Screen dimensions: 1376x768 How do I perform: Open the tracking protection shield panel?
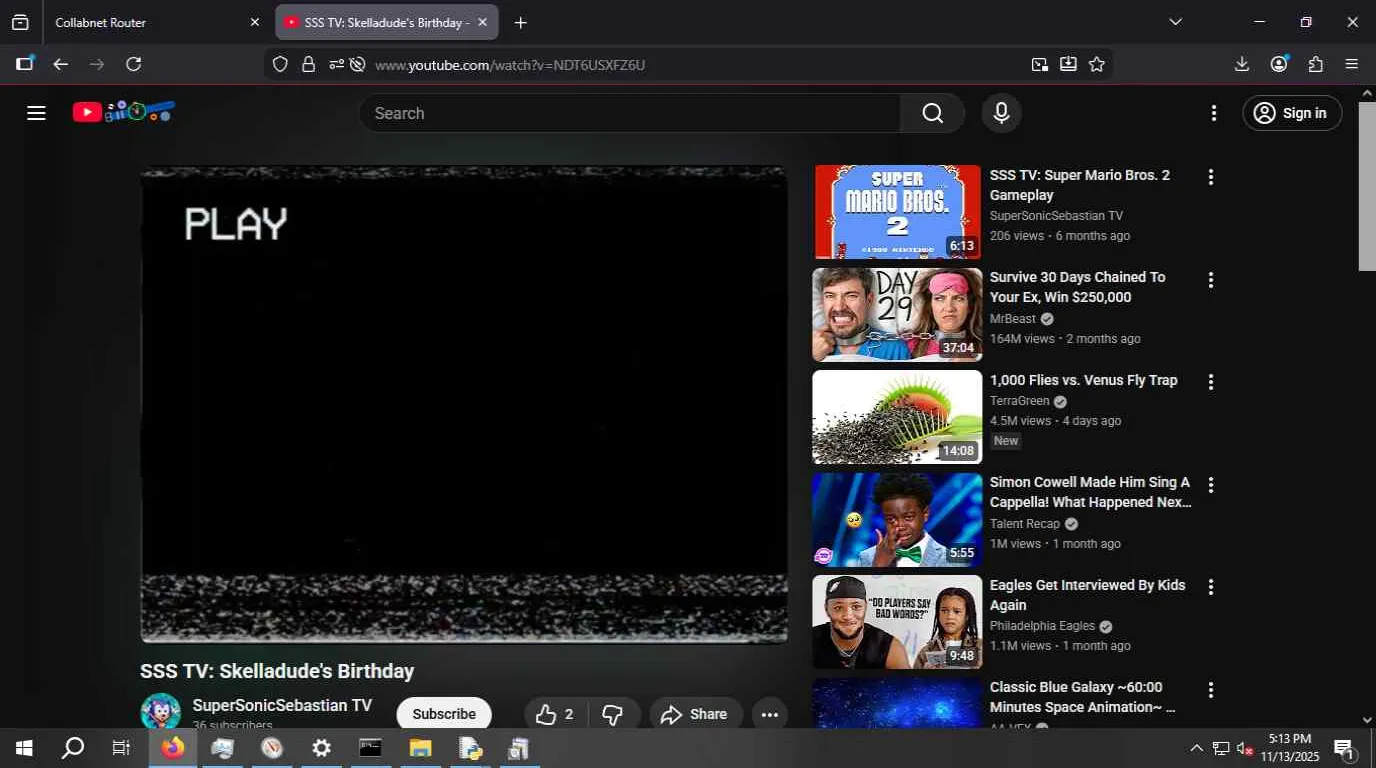pos(280,64)
